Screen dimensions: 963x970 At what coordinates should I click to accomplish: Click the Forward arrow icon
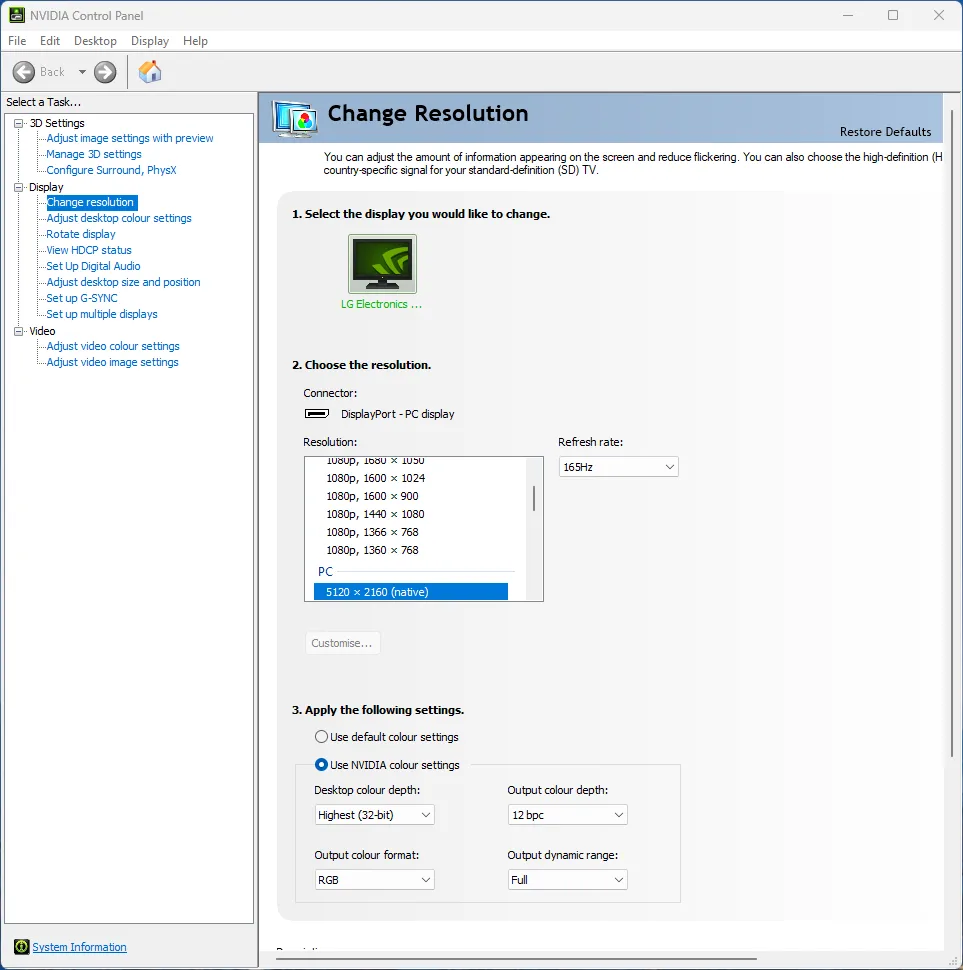pyautogui.click(x=105, y=72)
